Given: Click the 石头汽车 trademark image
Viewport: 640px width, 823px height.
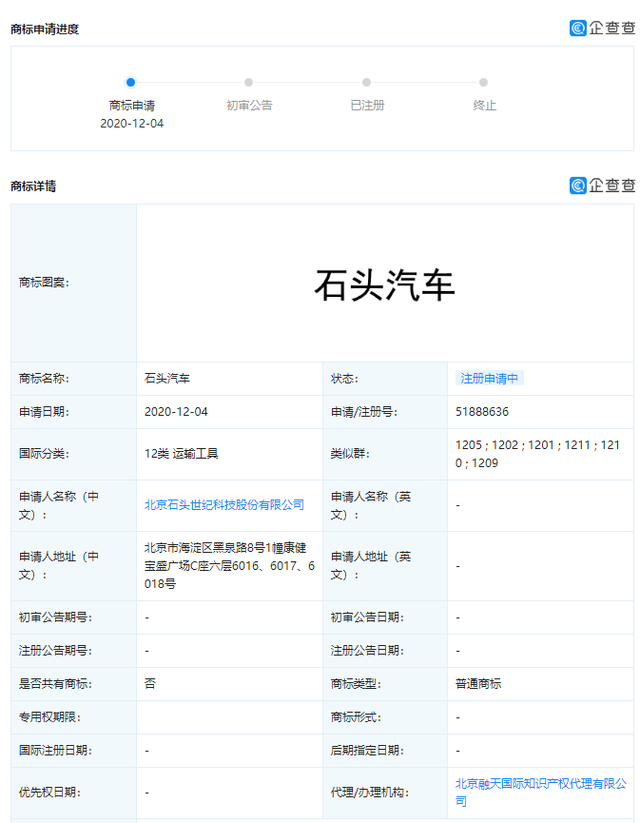Looking at the screenshot, I should point(384,285).
